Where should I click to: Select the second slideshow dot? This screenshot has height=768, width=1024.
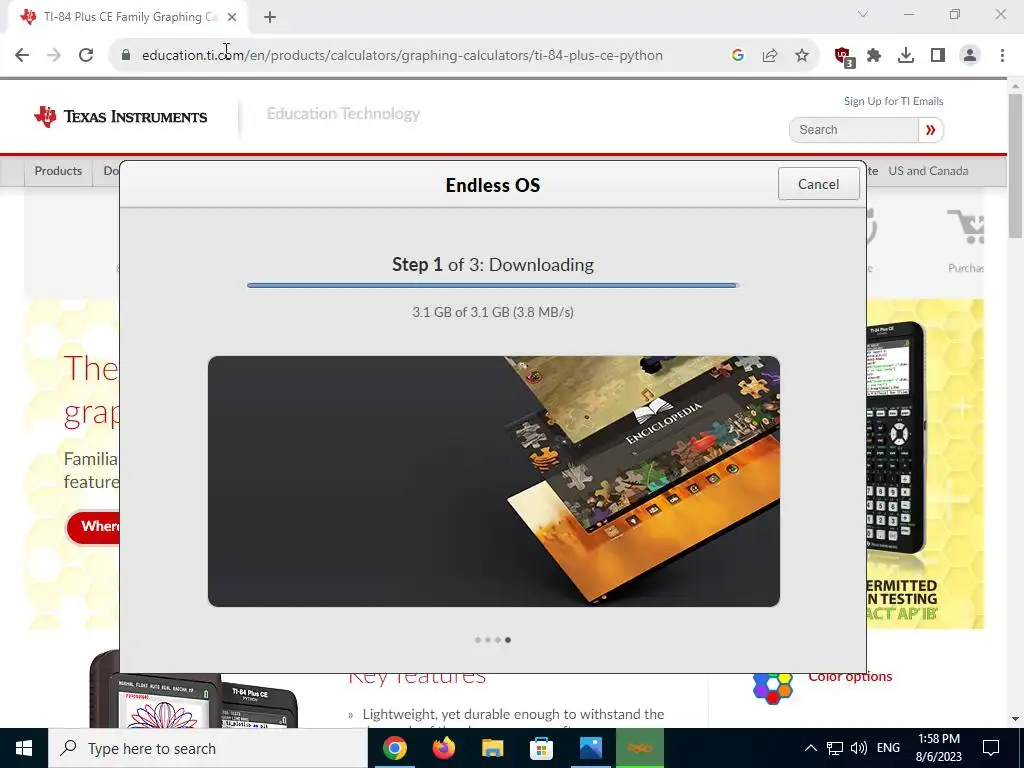pyautogui.click(x=488, y=640)
